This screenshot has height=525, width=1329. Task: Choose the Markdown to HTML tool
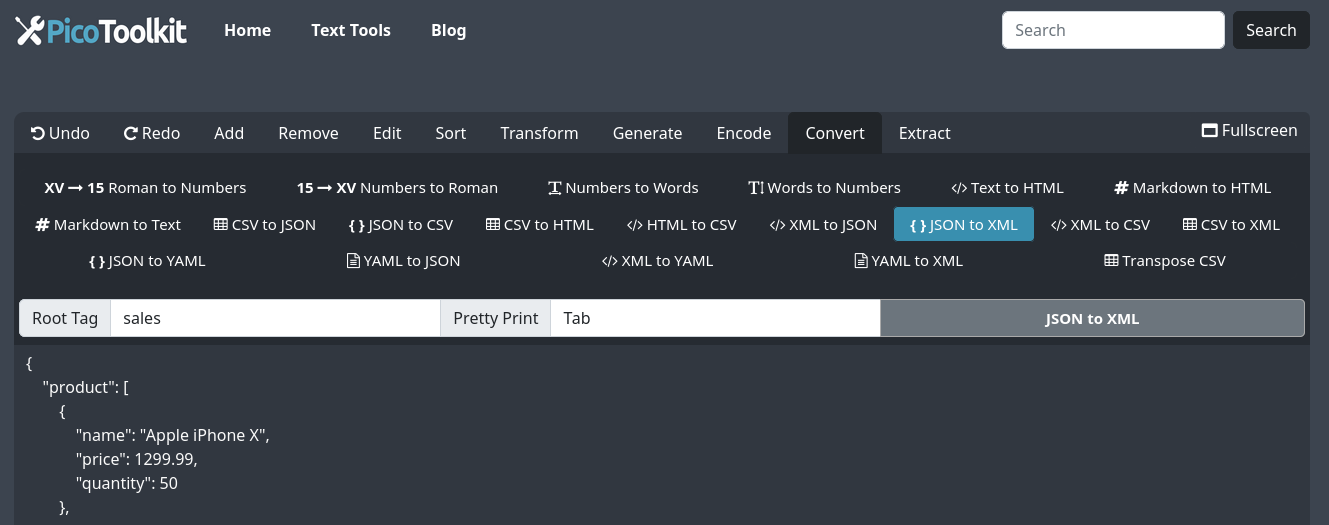(x=1192, y=188)
